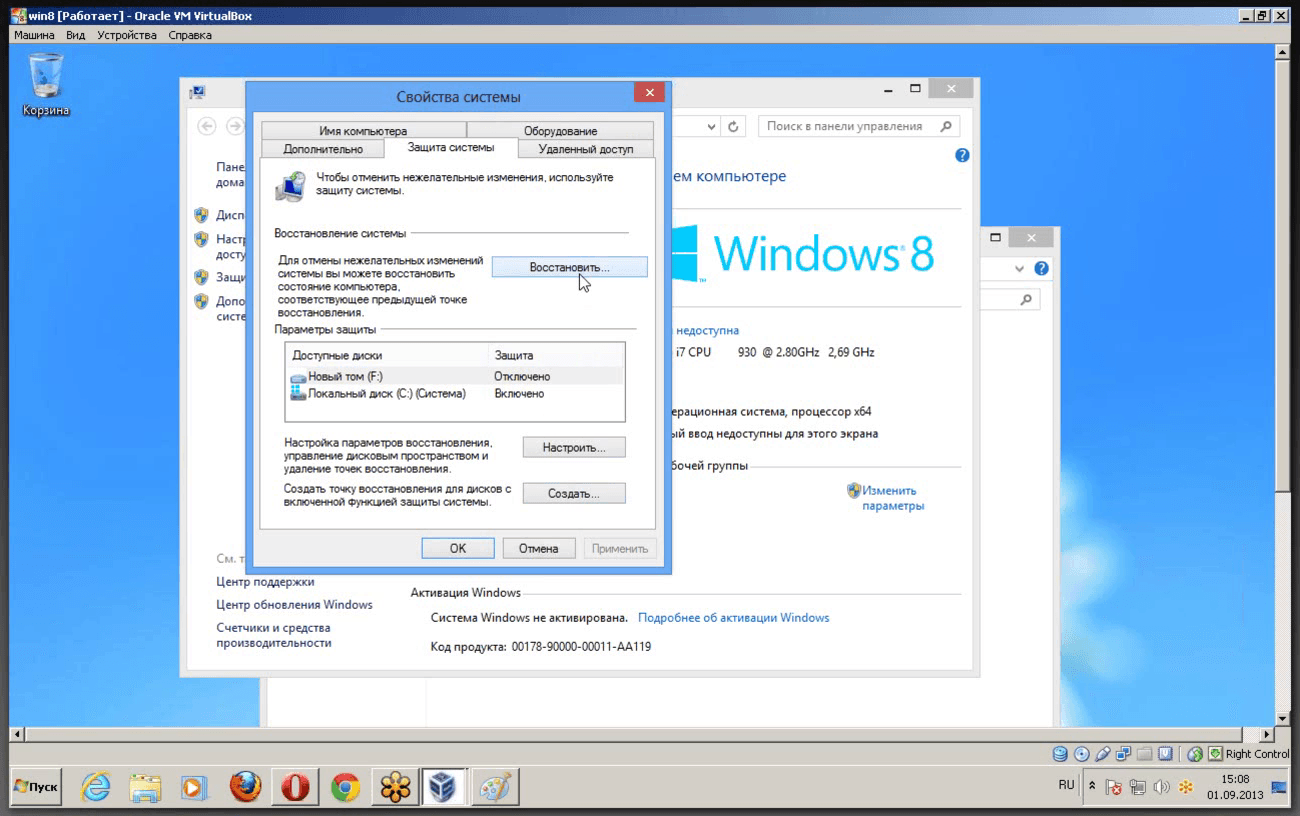Open the Устройства menu in VirtualBox
The width and height of the screenshot is (1300, 816).
[x=127, y=35]
